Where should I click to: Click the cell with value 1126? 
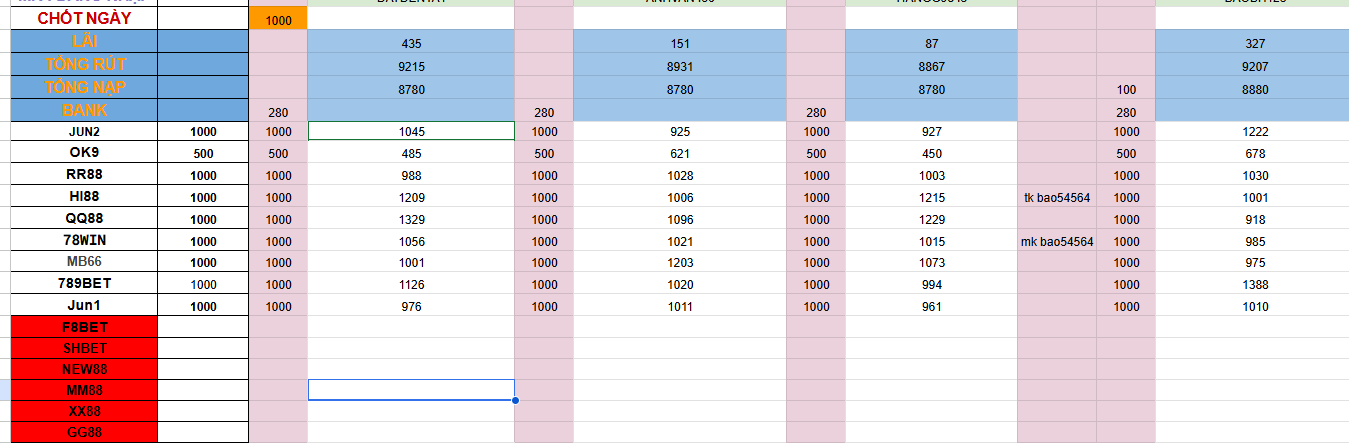411,285
